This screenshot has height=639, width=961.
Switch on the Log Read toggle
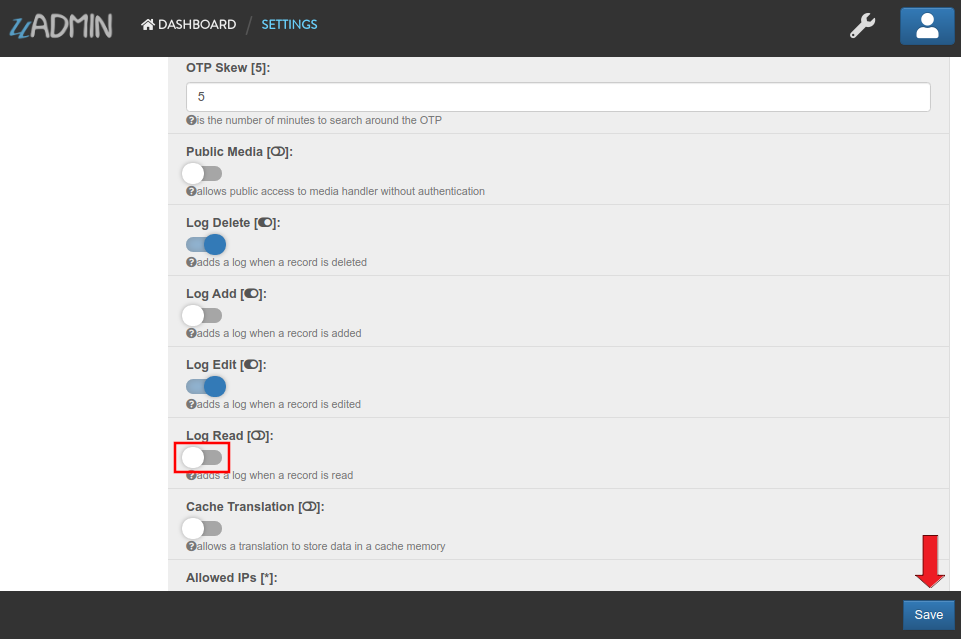coord(202,458)
